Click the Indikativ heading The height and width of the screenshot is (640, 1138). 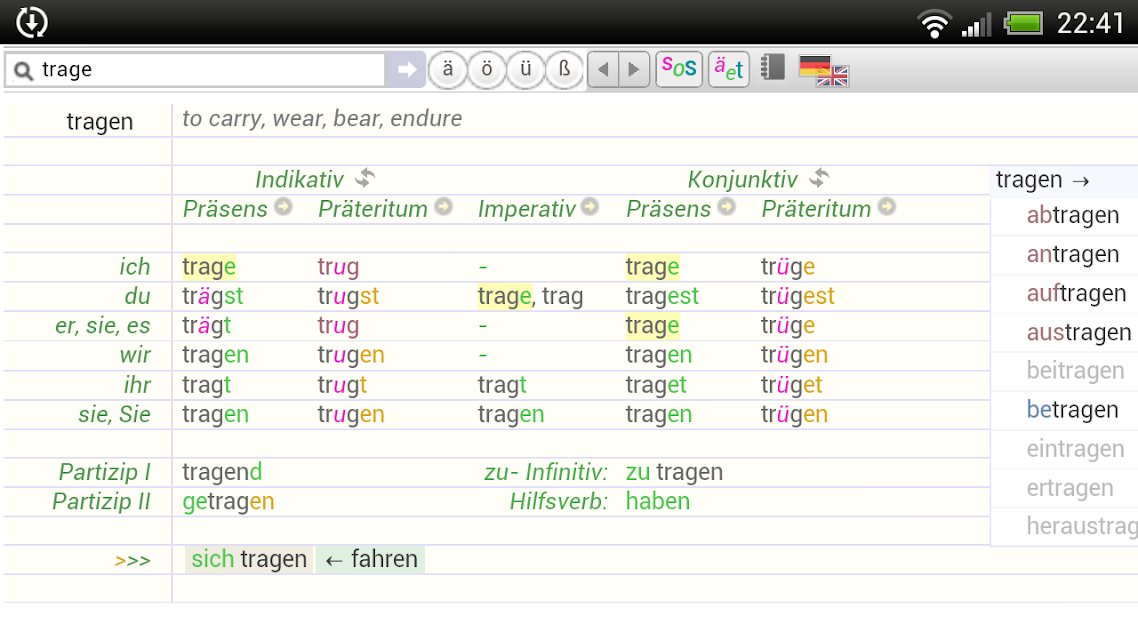pos(299,179)
